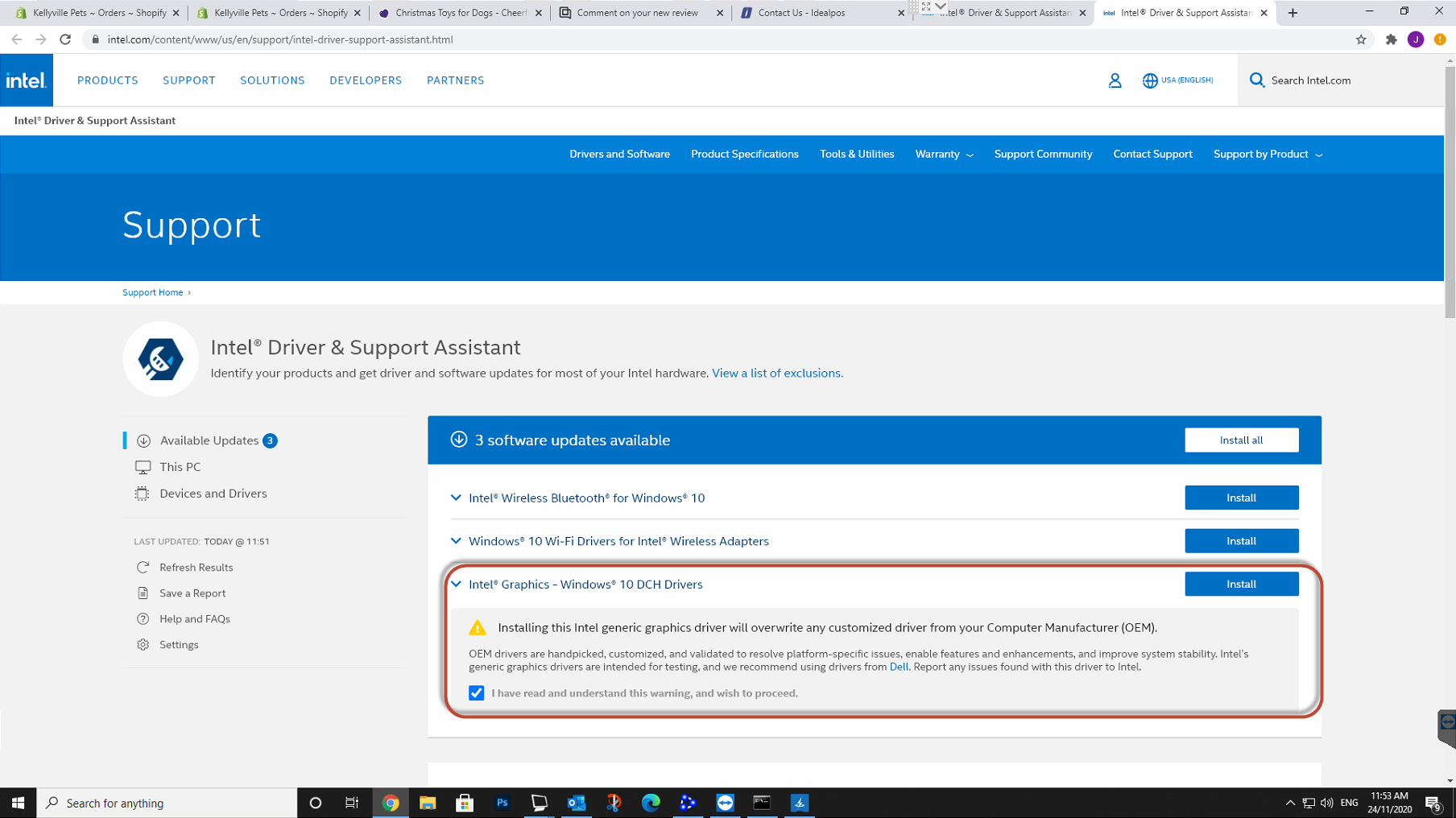The height and width of the screenshot is (818, 1456).
Task: Click the Help and FAQs question icon
Action: click(x=143, y=619)
